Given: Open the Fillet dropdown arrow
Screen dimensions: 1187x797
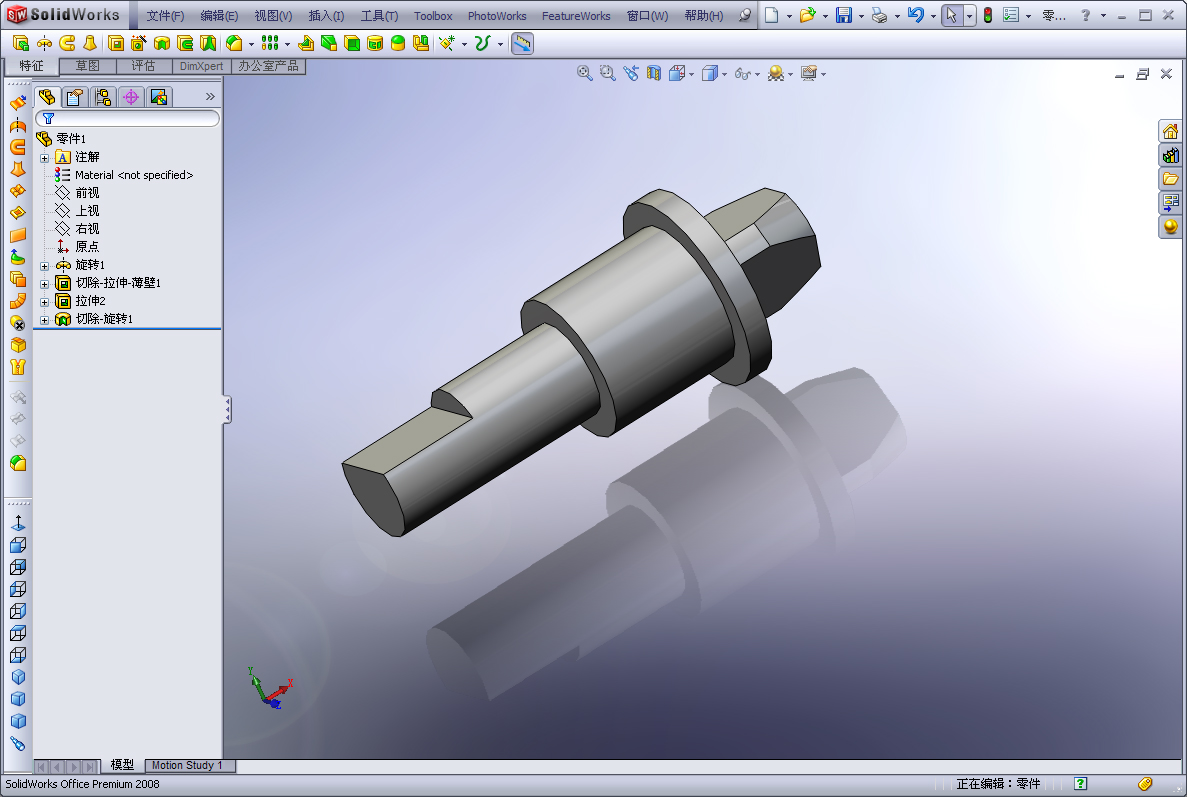Looking at the screenshot, I should click(251, 44).
